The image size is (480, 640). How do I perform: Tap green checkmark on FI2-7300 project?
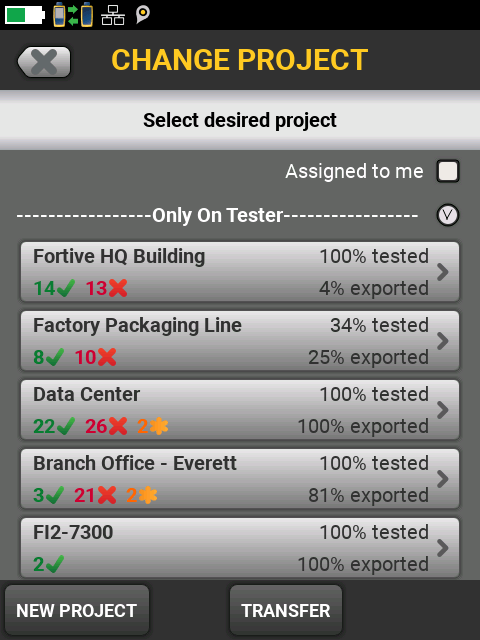(55, 564)
